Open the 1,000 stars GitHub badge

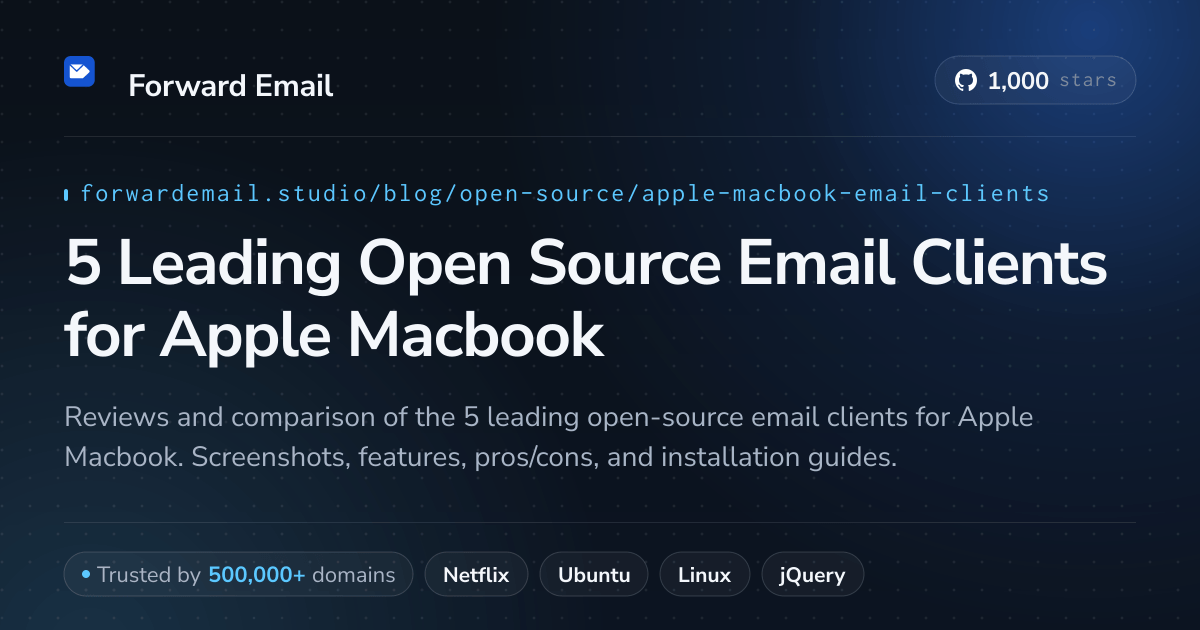click(x=1035, y=81)
